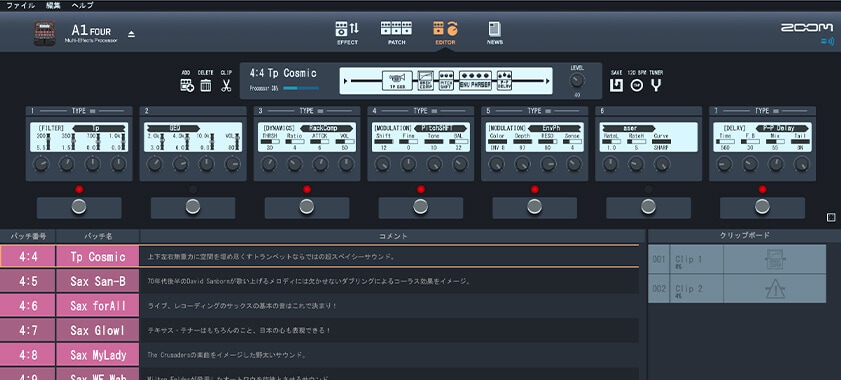Toggle the footswitch of effect unit 7
841x380 pixels.
coord(762,207)
